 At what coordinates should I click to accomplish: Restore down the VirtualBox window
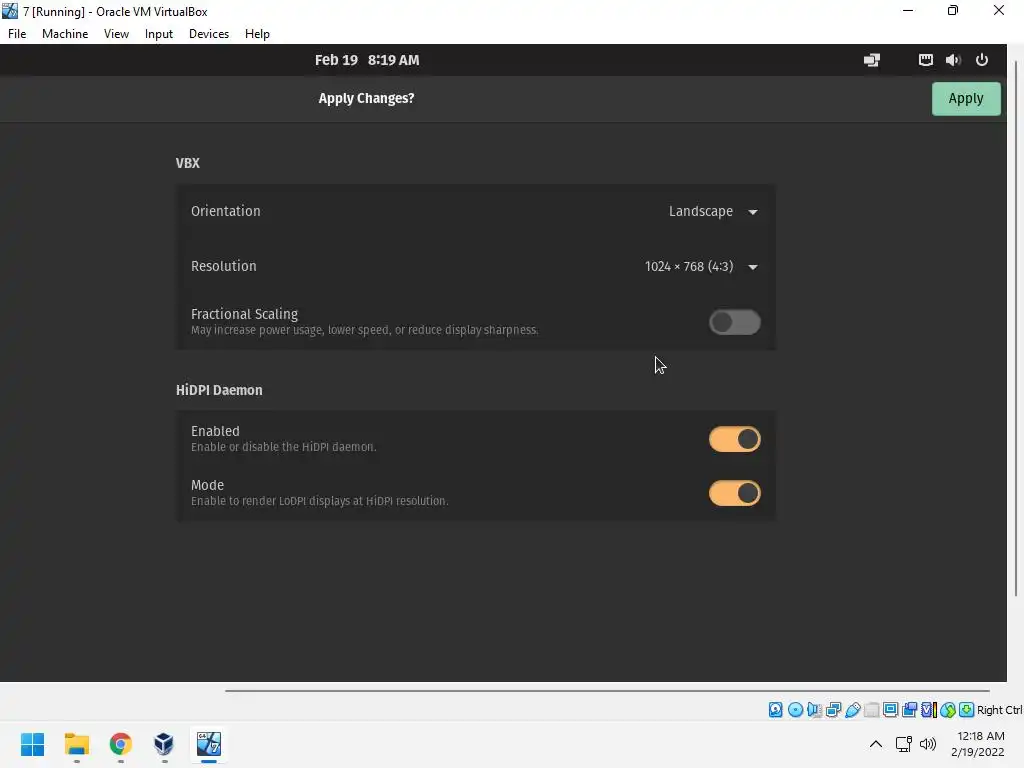click(x=953, y=11)
